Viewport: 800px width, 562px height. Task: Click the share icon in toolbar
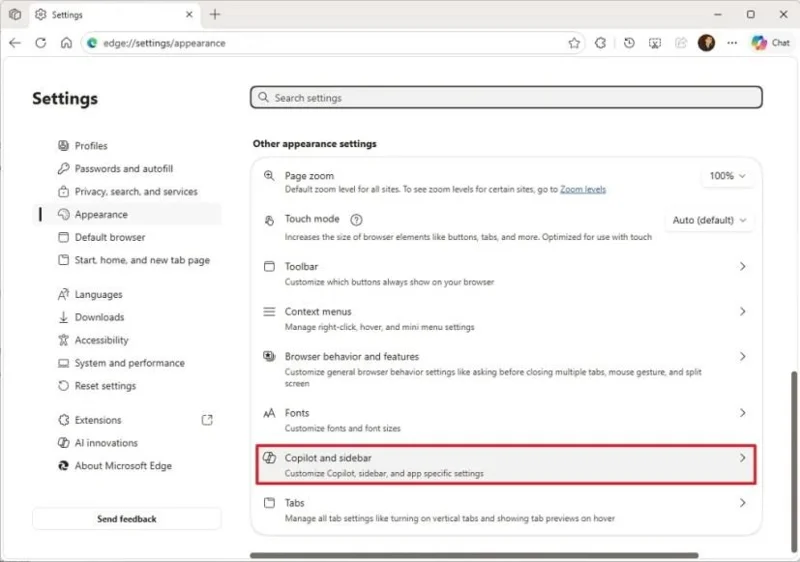[681, 43]
